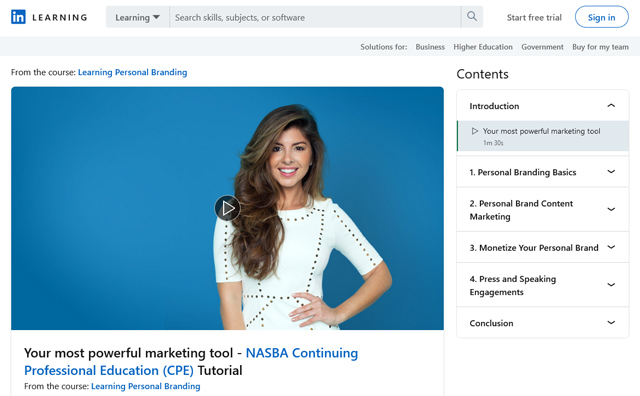Click the 1. Personal Branding Basics section title

coord(523,172)
